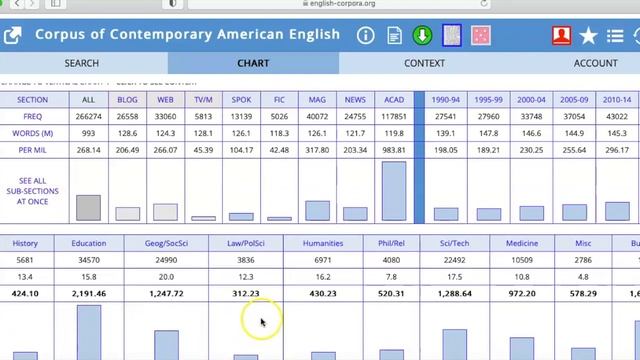Image resolution: width=640 pixels, height=360 pixels.
Task: Click the NEWS section header
Action: [355, 100]
